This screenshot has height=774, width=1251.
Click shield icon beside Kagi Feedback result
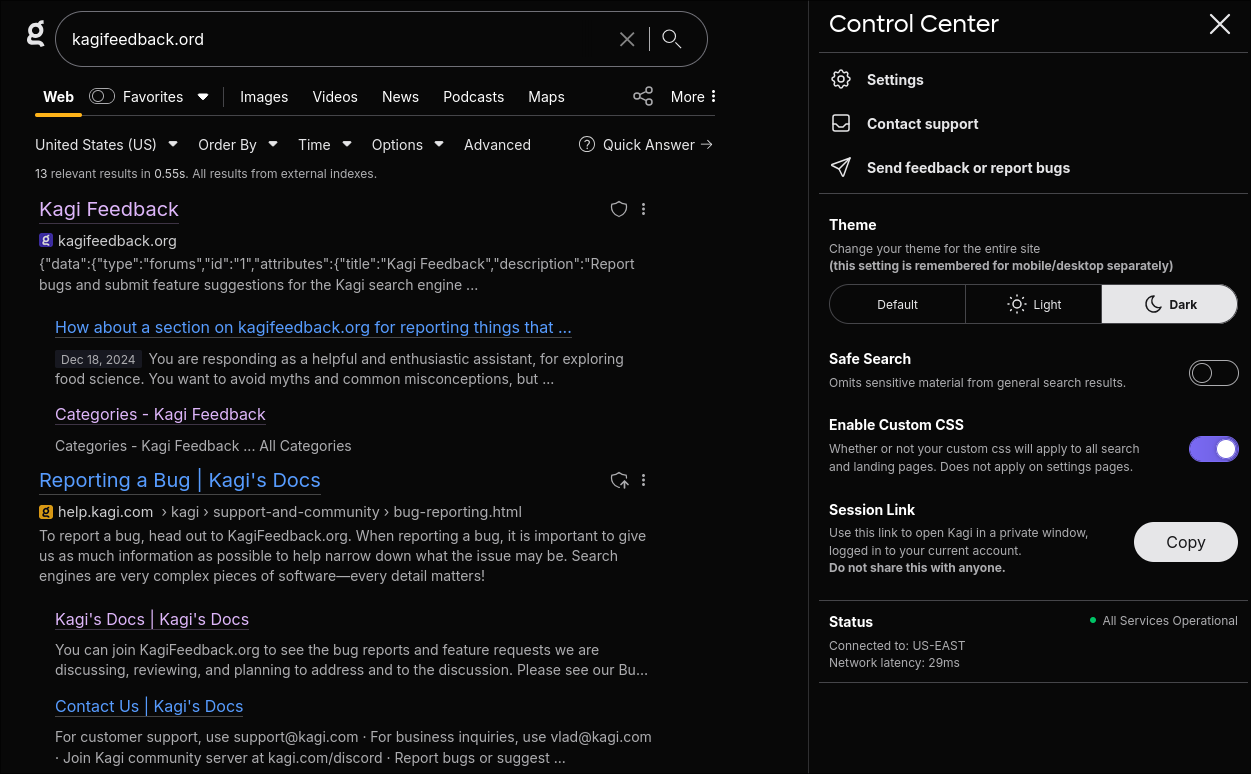click(619, 209)
